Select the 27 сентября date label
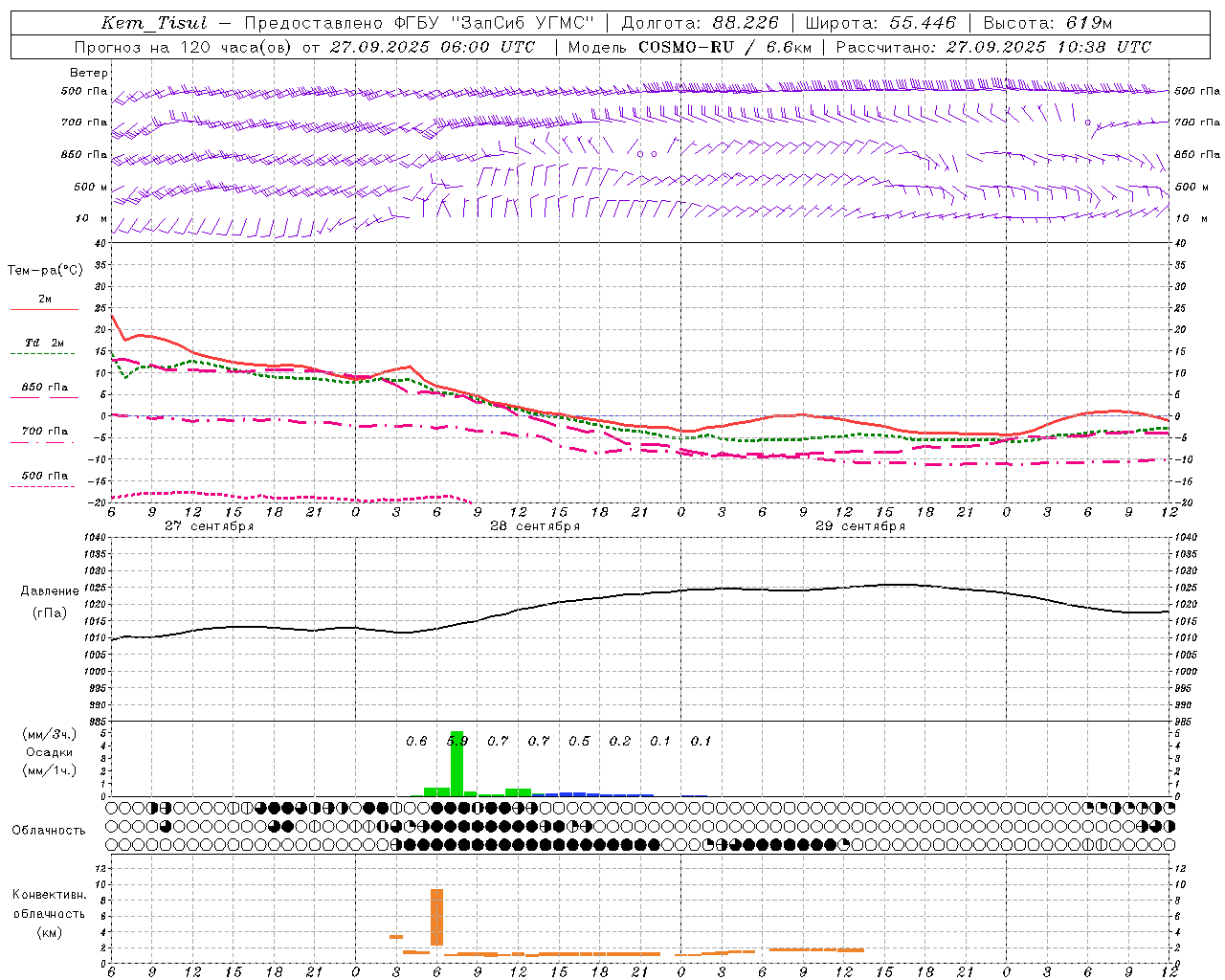Viewport: 1225px width, 980px height. (x=209, y=526)
